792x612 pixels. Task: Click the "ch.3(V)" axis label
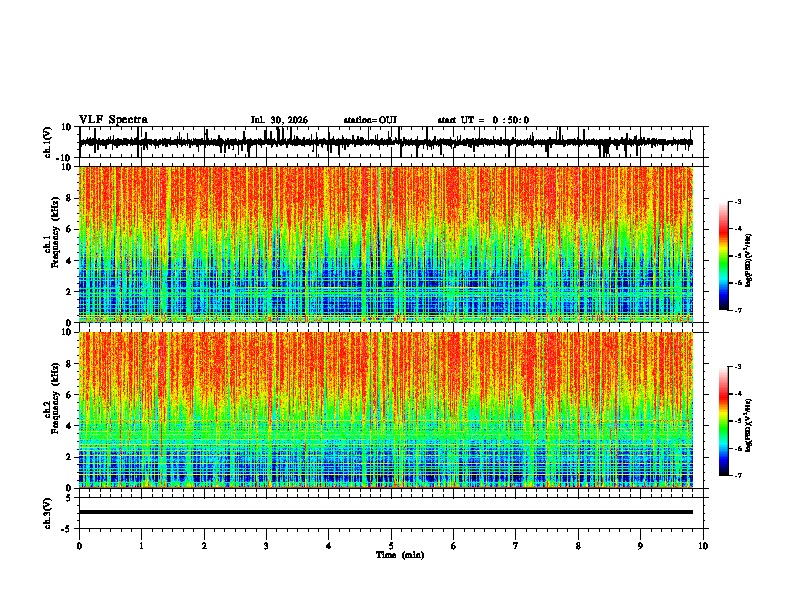(48, 514)
